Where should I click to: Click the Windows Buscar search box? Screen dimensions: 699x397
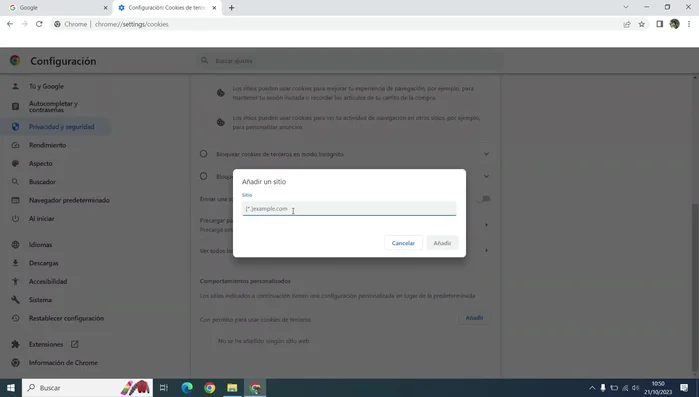[87, 388]
